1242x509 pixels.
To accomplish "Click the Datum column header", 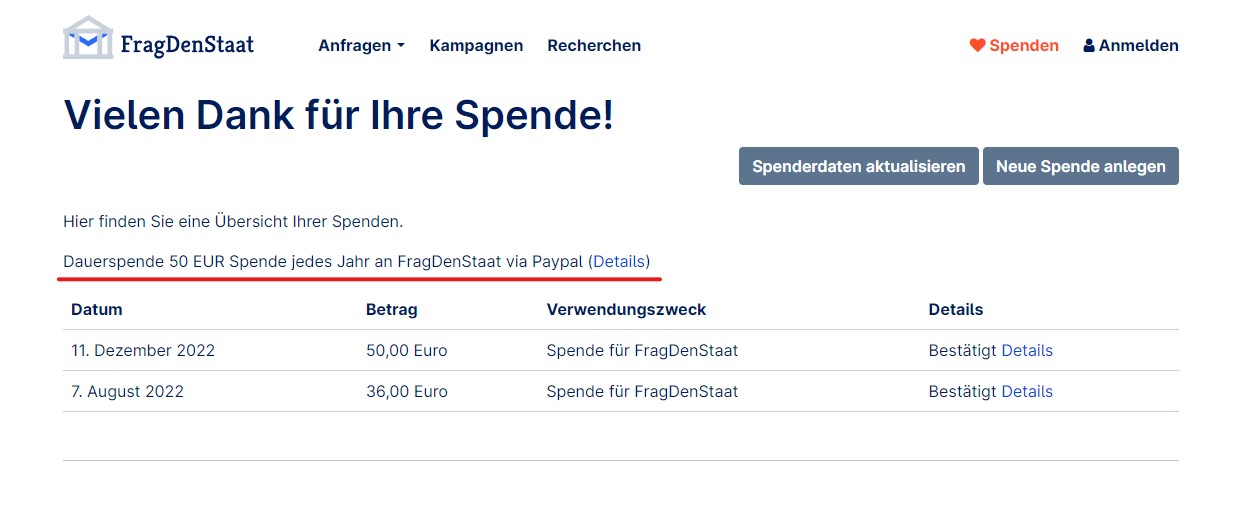I will pyautogui.click(x=97, y=310).
